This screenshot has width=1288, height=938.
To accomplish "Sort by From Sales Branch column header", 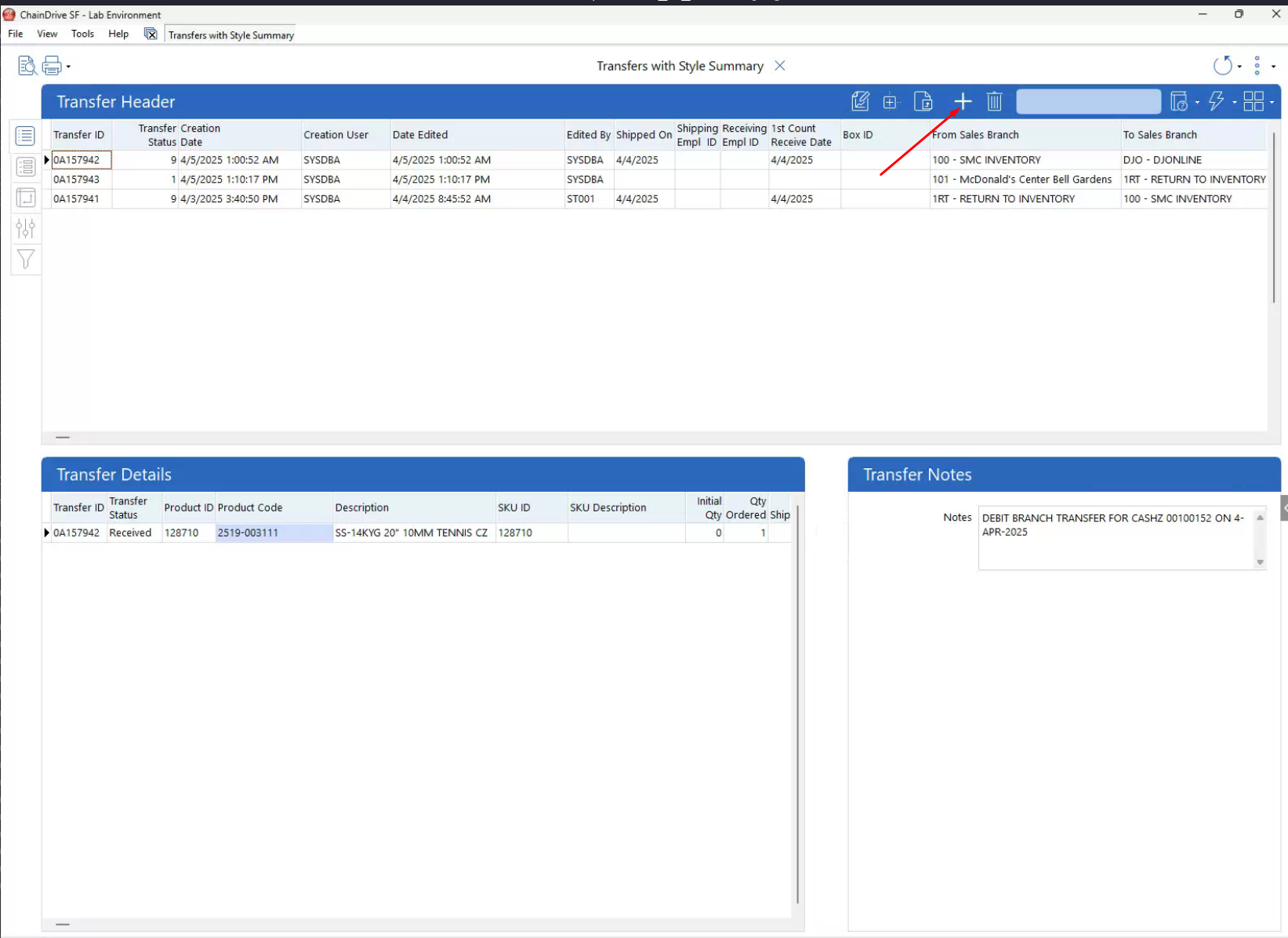I will click(x=1025, y=135).
